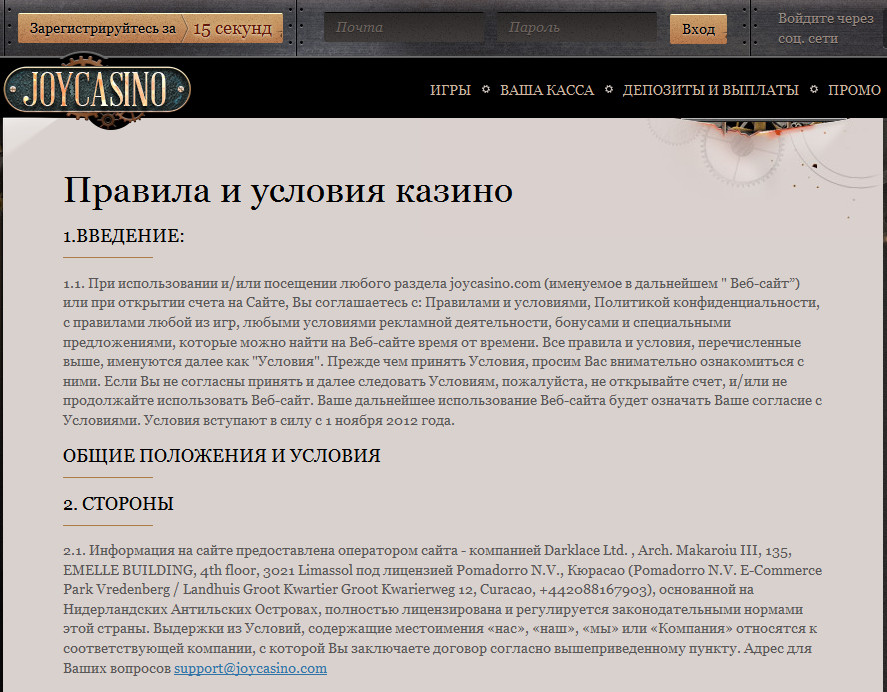
Task: Open the ДЕПОЗИТЫ И ВЫПЛАТЫ section
Action: 712,89
